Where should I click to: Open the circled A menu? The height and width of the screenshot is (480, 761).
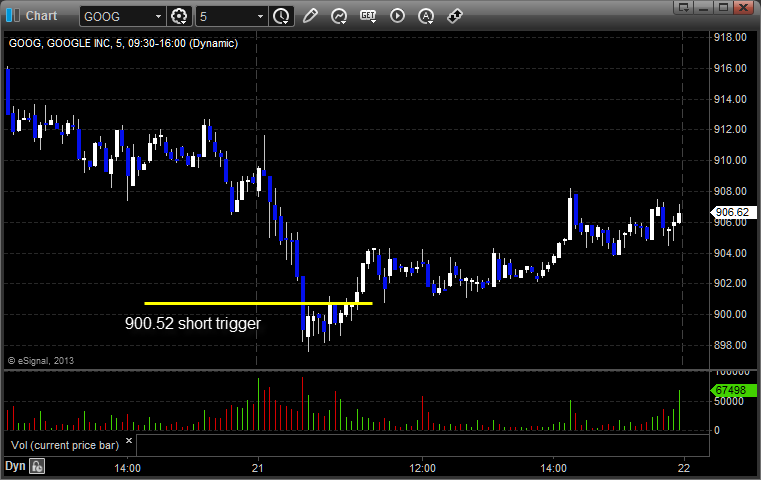coord(426,16)
